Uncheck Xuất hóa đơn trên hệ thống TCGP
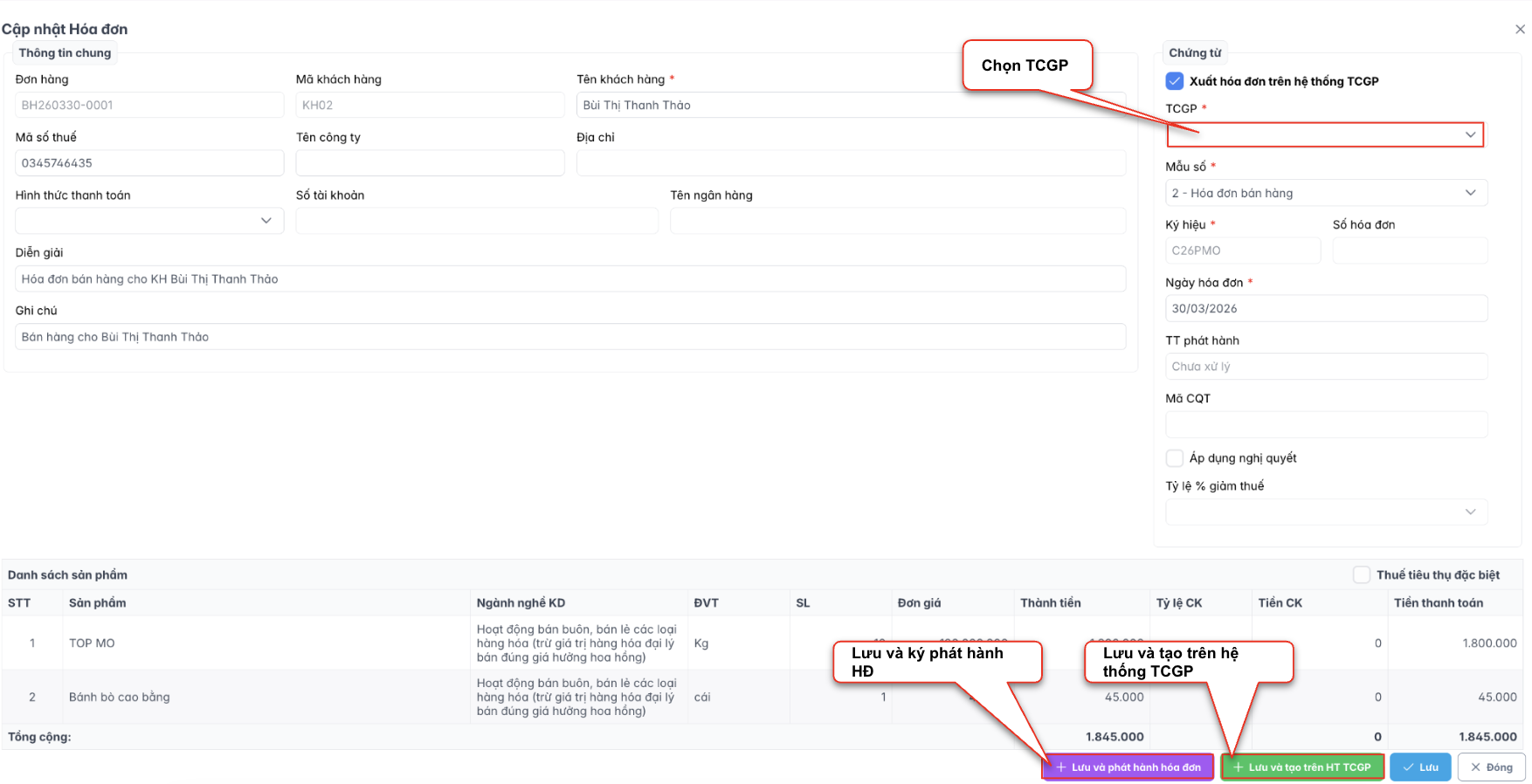The image size is (1532, 784). (1175, 81)
